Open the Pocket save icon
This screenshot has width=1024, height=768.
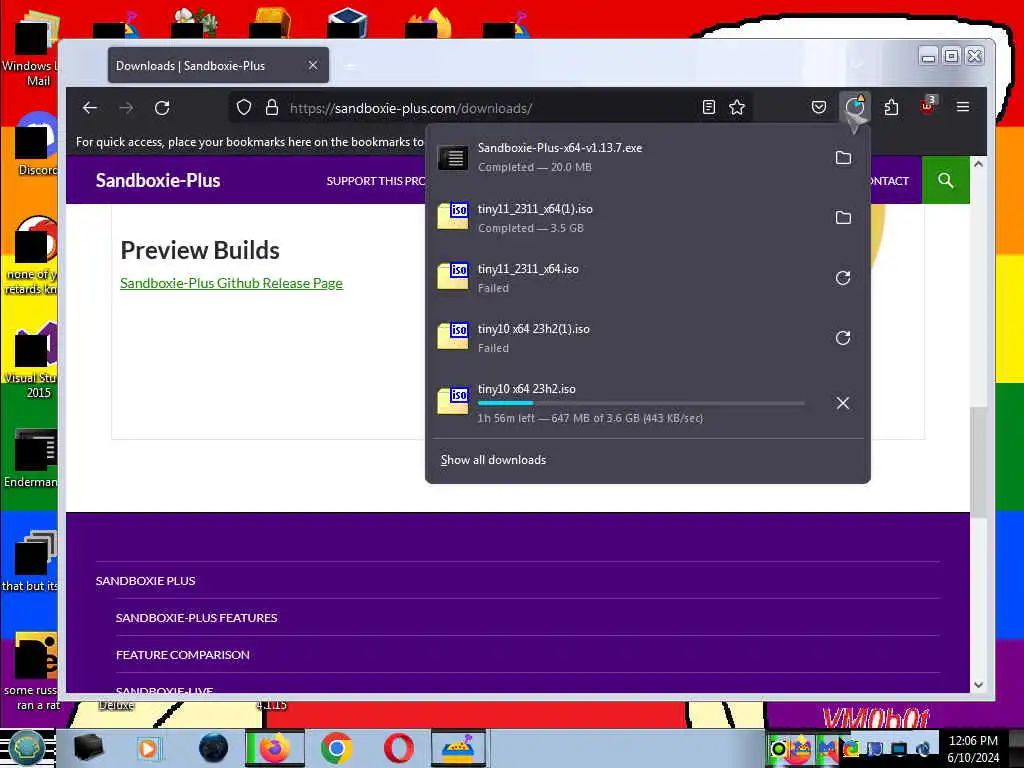point(818,108)
